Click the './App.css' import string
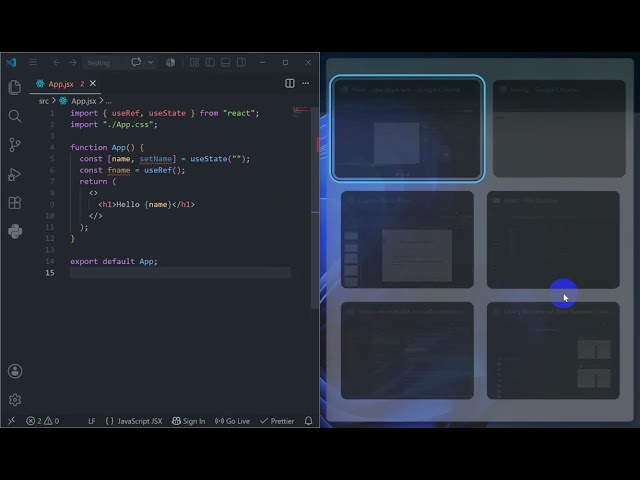Viewport: 640px width, 480px height. tap(130, 124)
